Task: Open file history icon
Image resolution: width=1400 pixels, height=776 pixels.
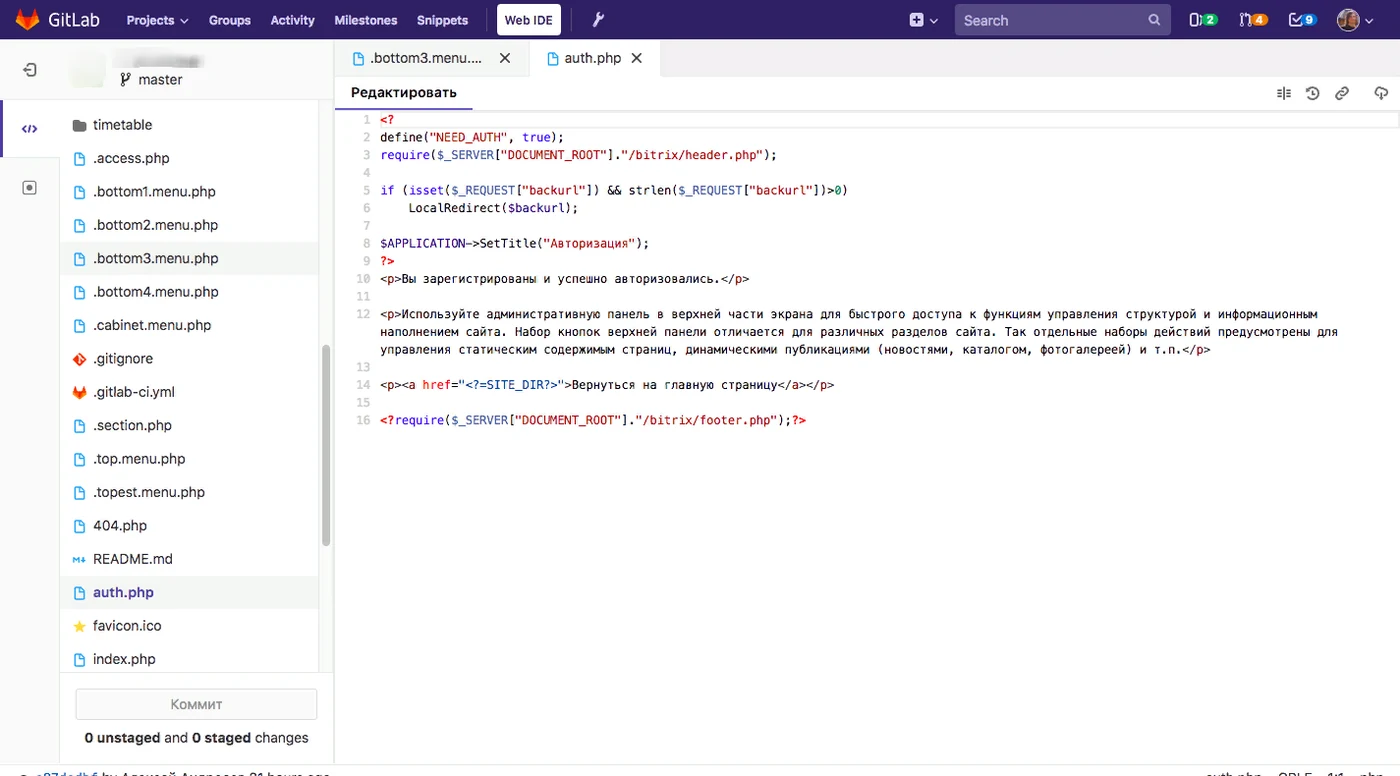Action: (x=1313, y=93)
